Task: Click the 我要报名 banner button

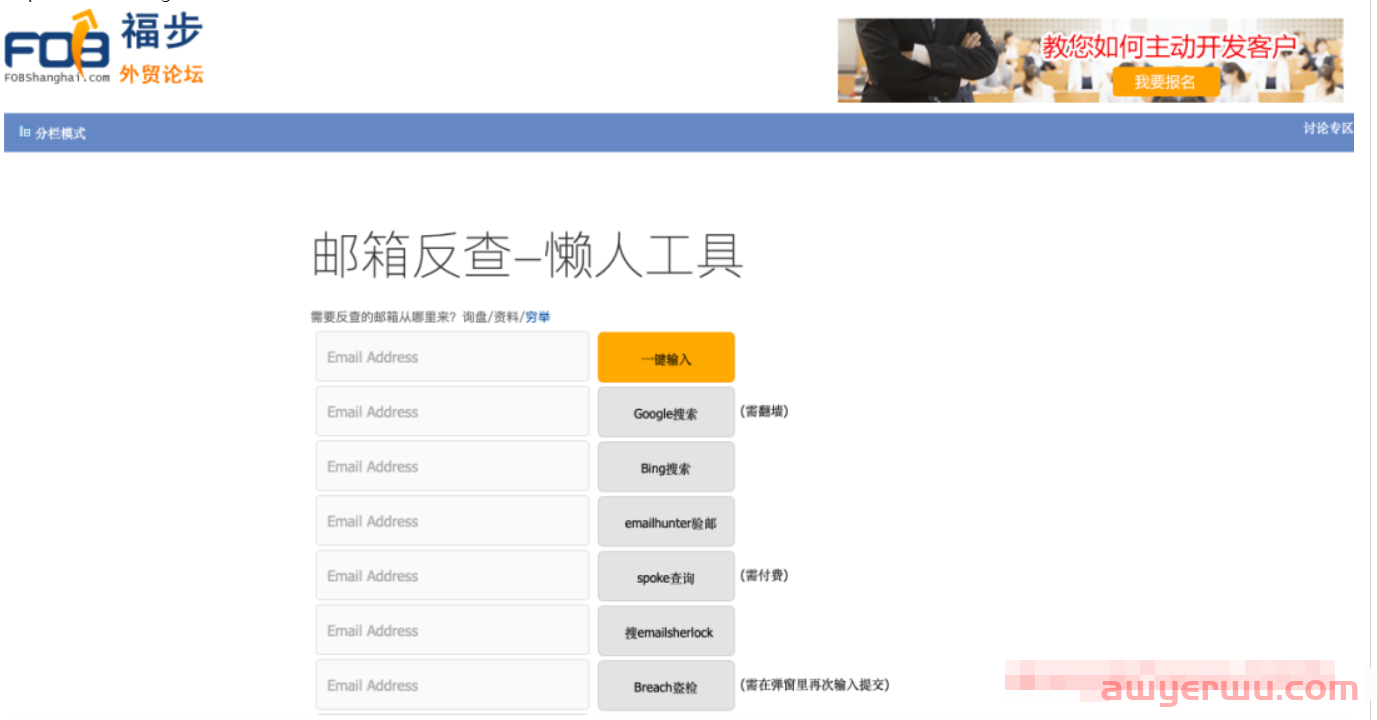Action: [x=1165, y=82]
